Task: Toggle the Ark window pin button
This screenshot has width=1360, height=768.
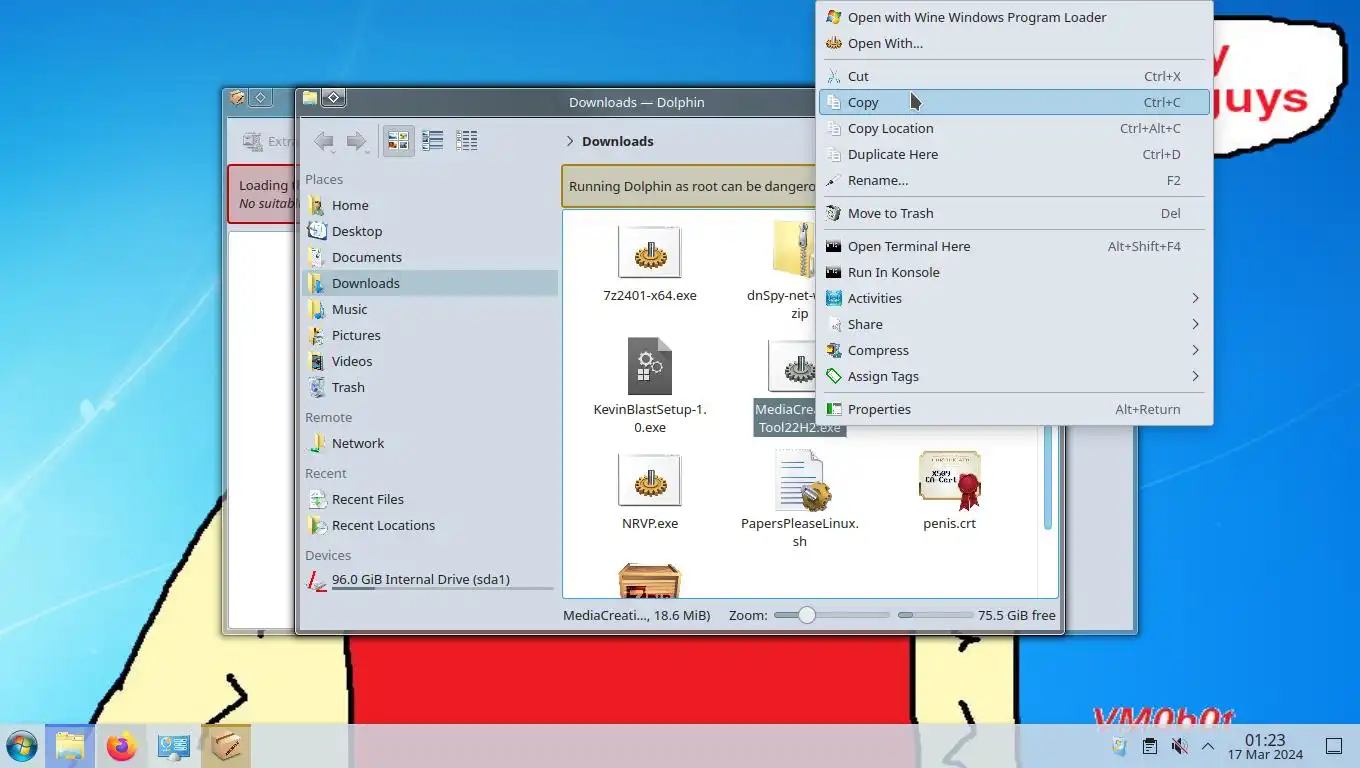Action: tap(260, 97)
